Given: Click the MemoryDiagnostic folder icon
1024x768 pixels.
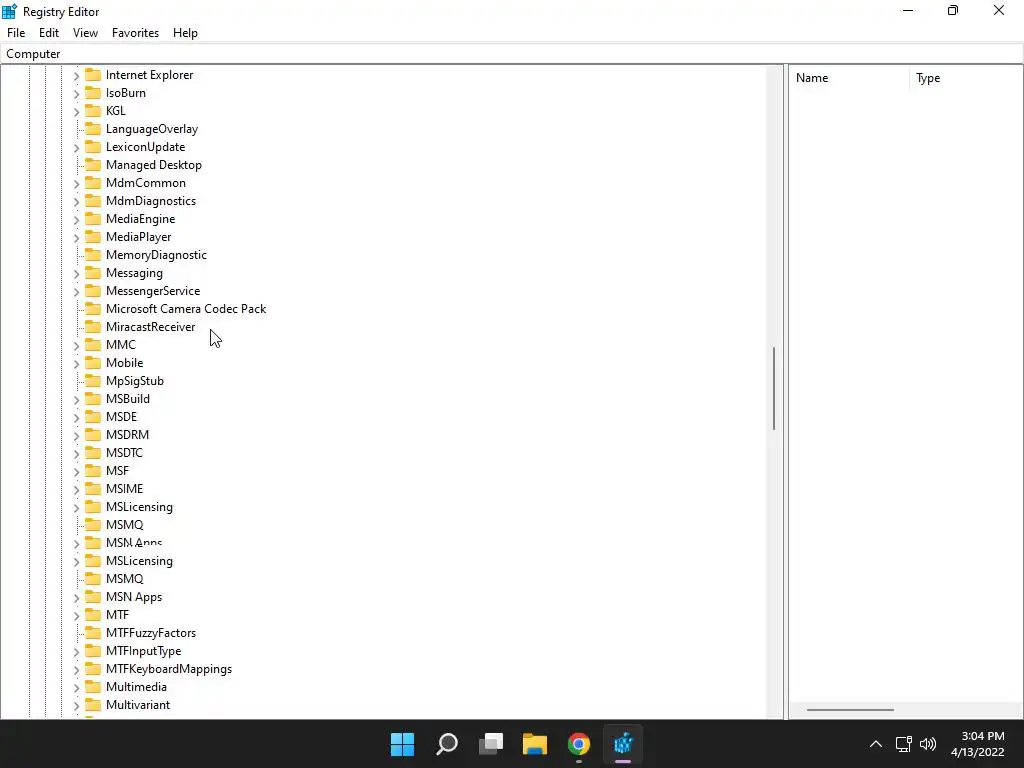Looking at the screenshot, I should 93,255.
